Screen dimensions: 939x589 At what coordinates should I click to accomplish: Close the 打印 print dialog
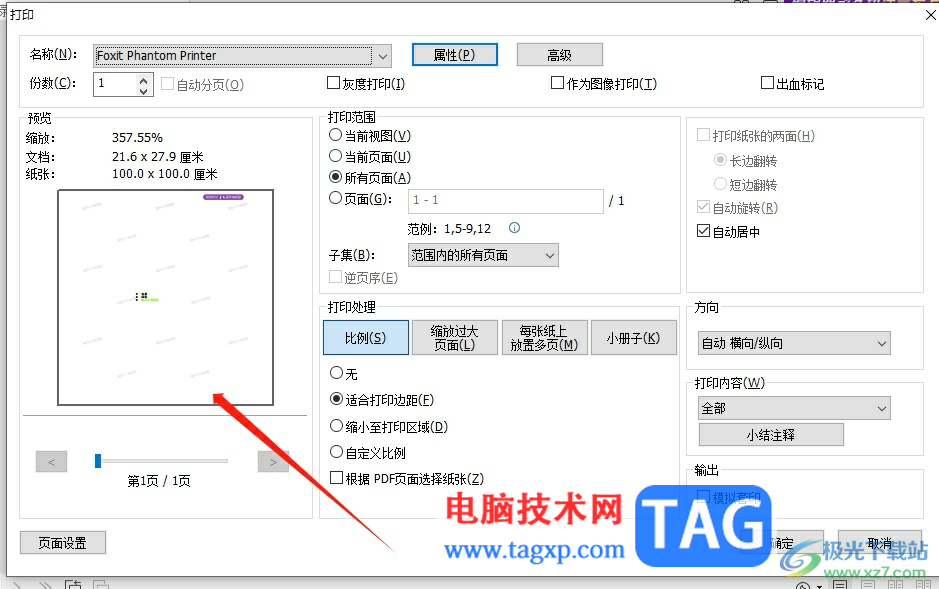click(931, 15)
